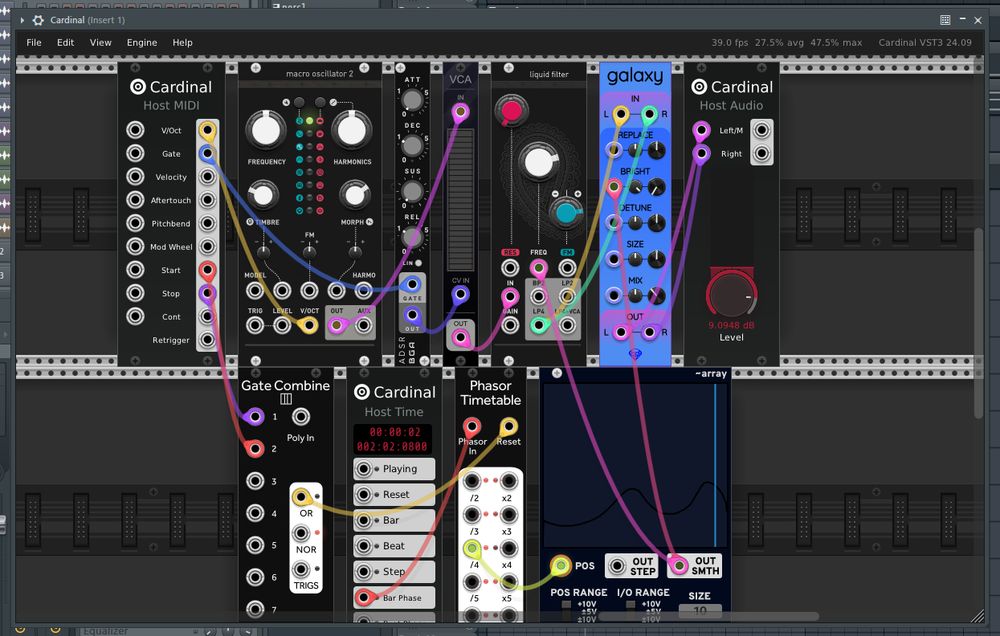Click the red knob on the liquid filter

(x=511, y=111)
